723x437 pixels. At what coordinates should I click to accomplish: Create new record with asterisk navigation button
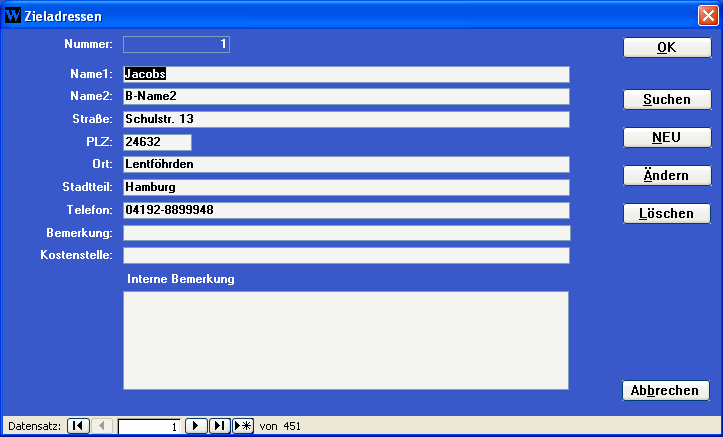point(243,426)
